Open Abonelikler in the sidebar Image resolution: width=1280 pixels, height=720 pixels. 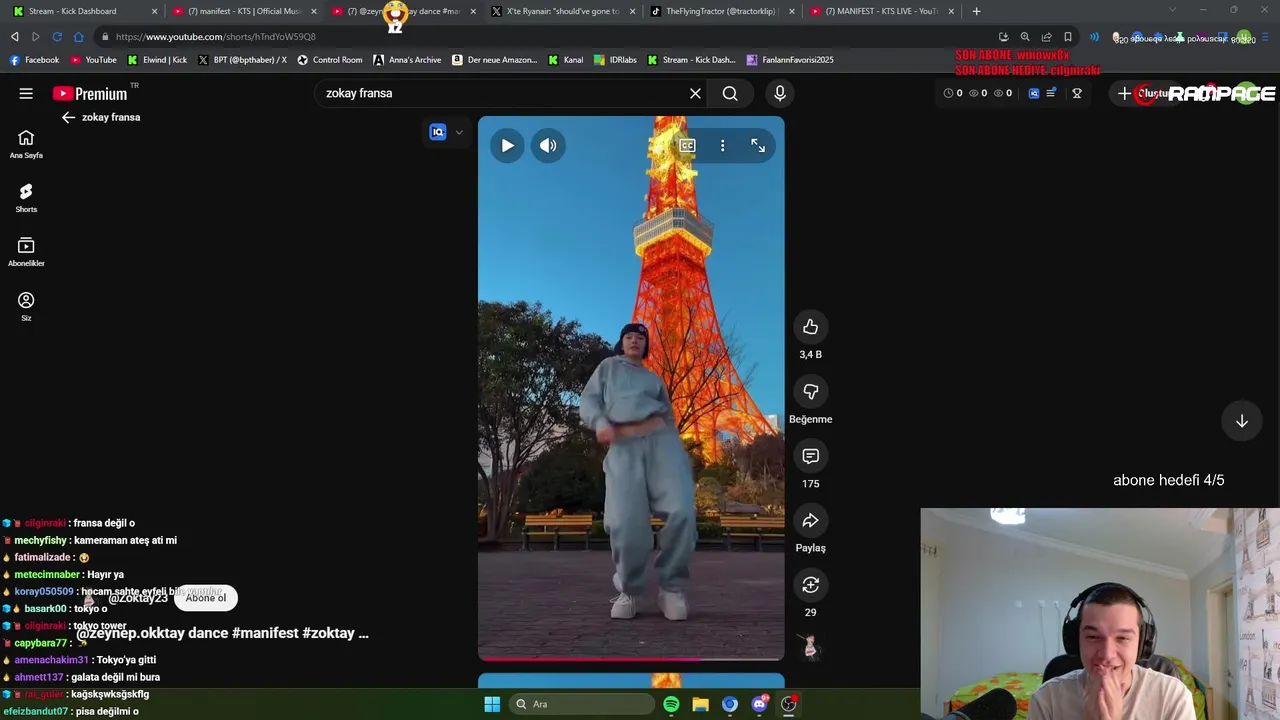tap(26, 252)
